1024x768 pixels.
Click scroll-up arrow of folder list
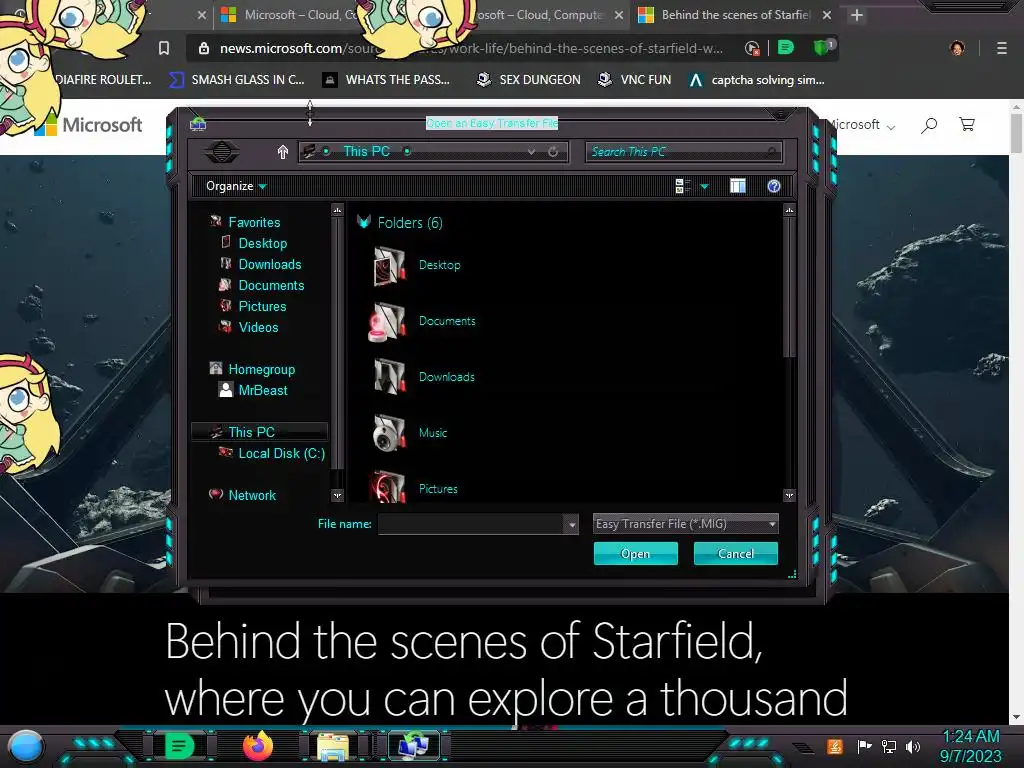(x=789, y=210)
